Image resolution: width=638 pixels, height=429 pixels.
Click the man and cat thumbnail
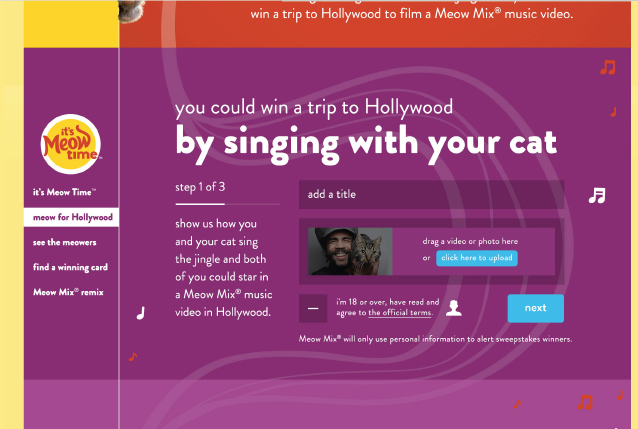pos(350,251)
